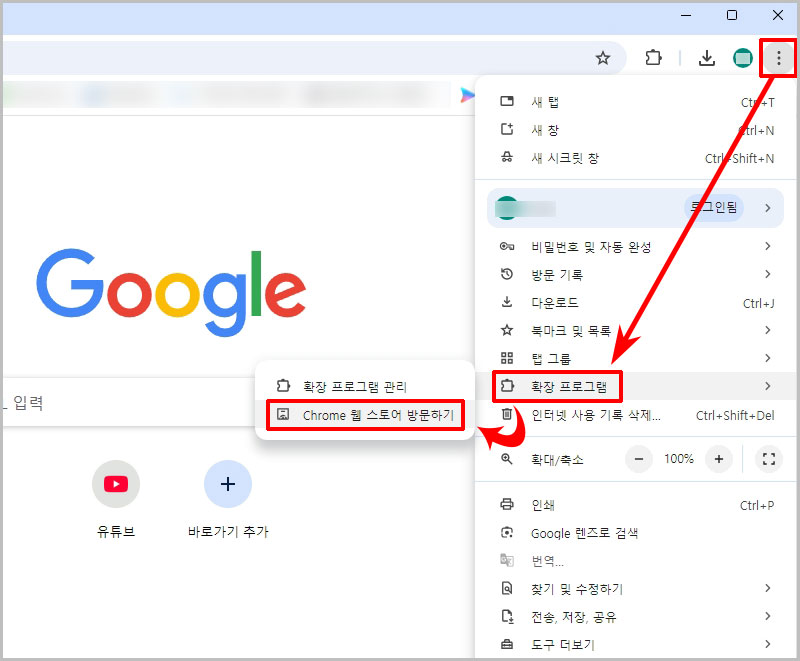This screenshot has width=800, height=661.
Task: Open the Extensions puzzle piece icon
Action: coord(653,57)
